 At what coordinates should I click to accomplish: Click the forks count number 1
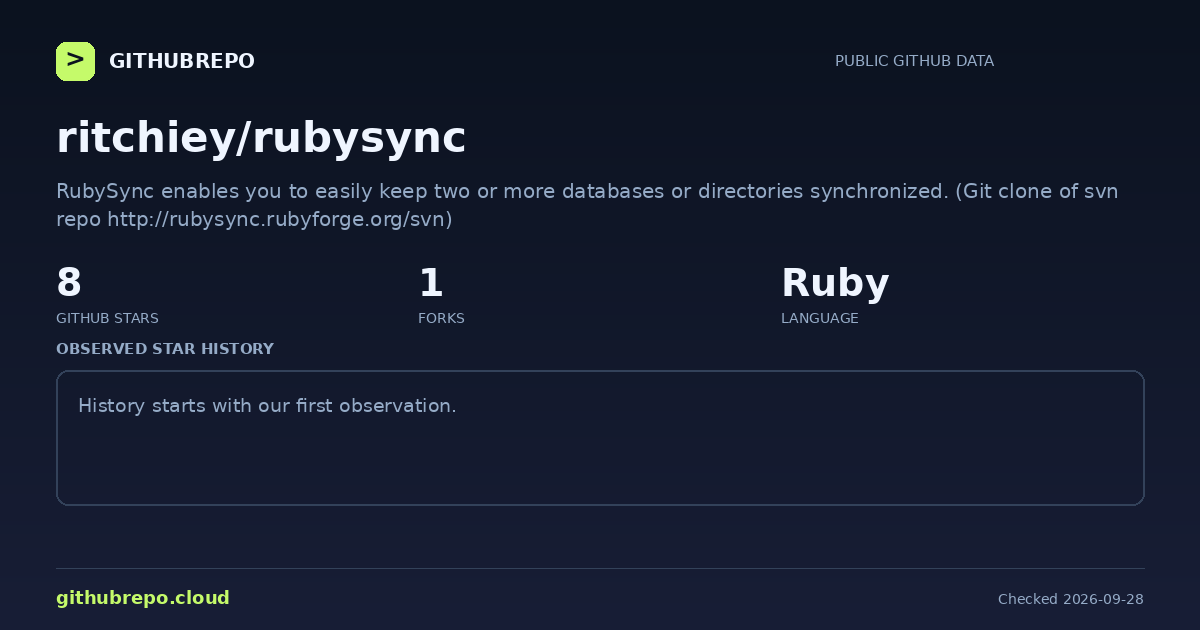coord(430,283)
